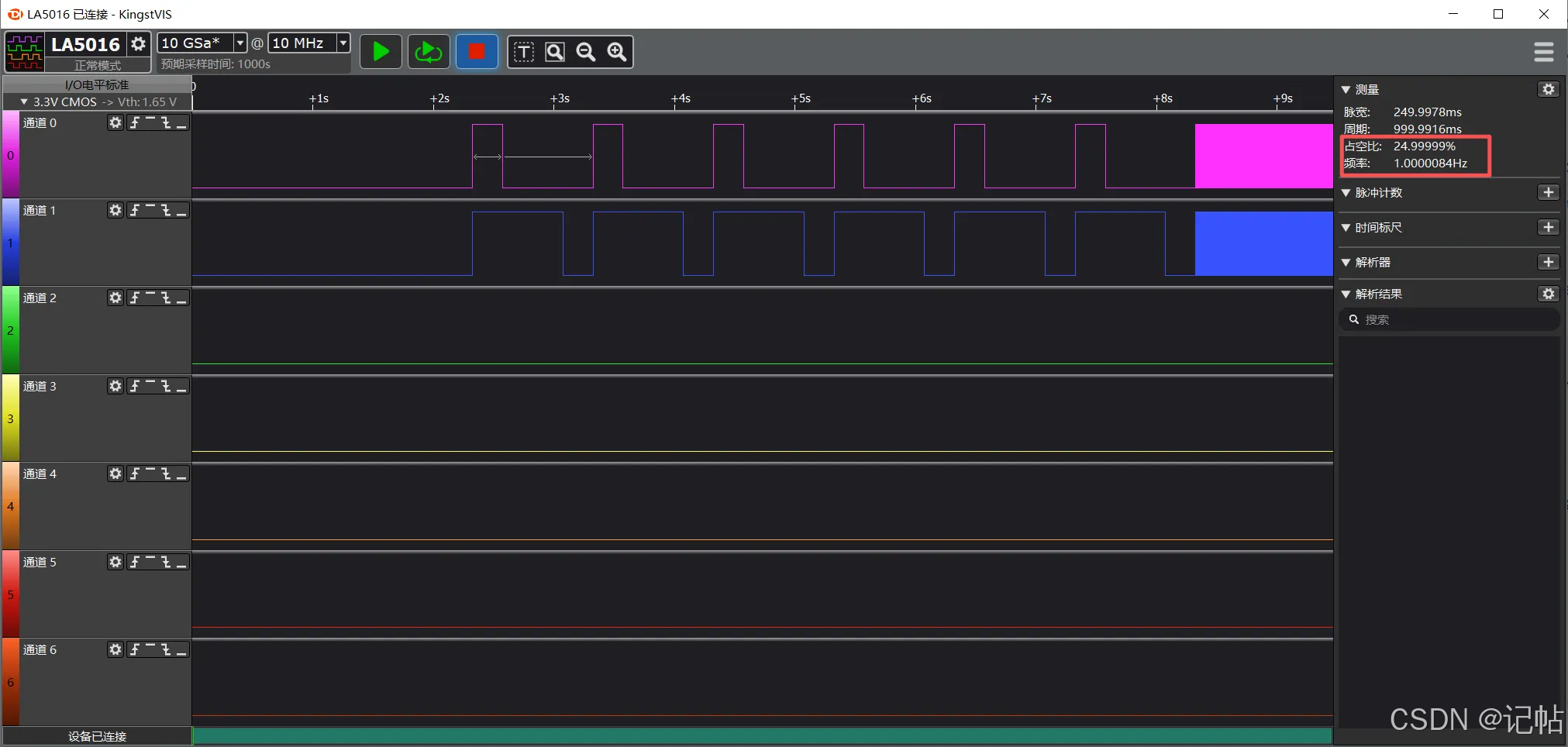The image size is (1568, 747).
Task: Set rising edge trigger on channel 0
Action: 135,122
